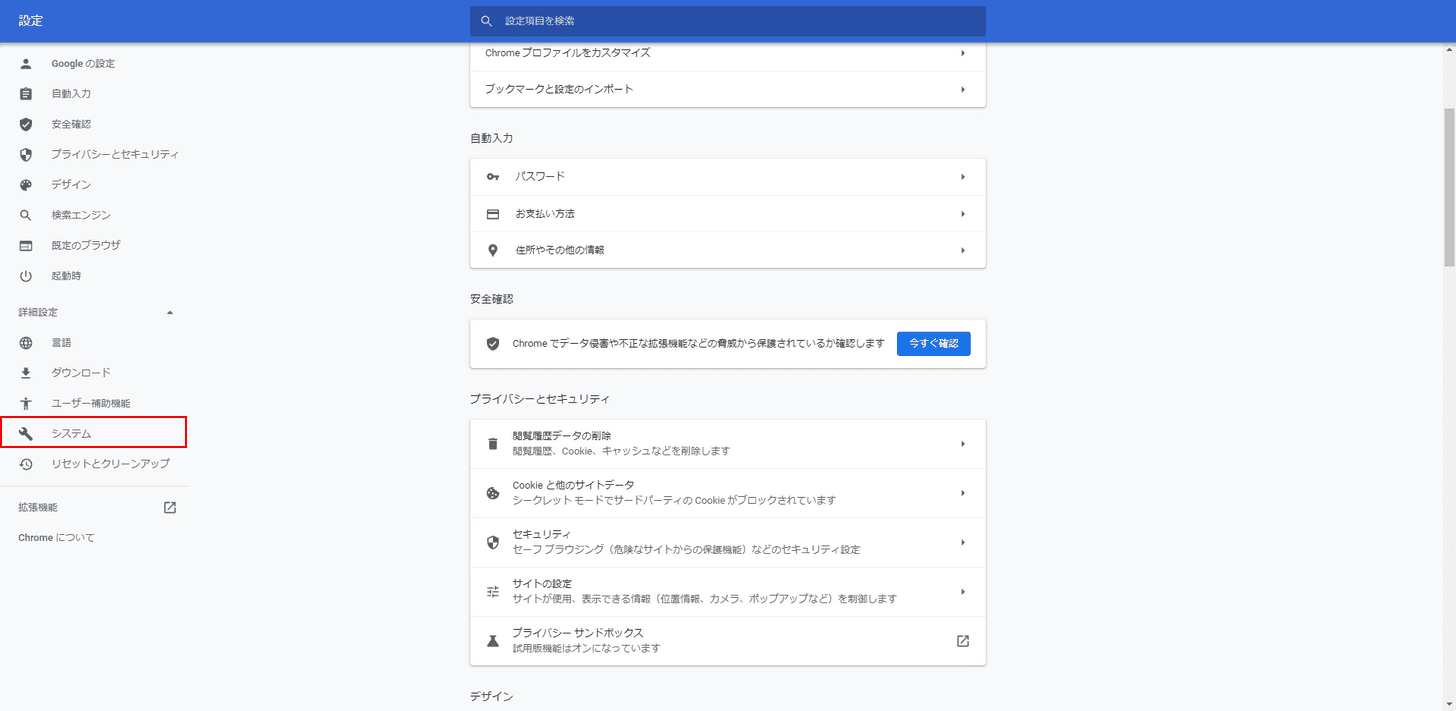Click the trash icon in 閲覧履歴データの削除 row
Image resolution: width=1456 pixels, height=711 pixels.
click(x=492, y=443)
